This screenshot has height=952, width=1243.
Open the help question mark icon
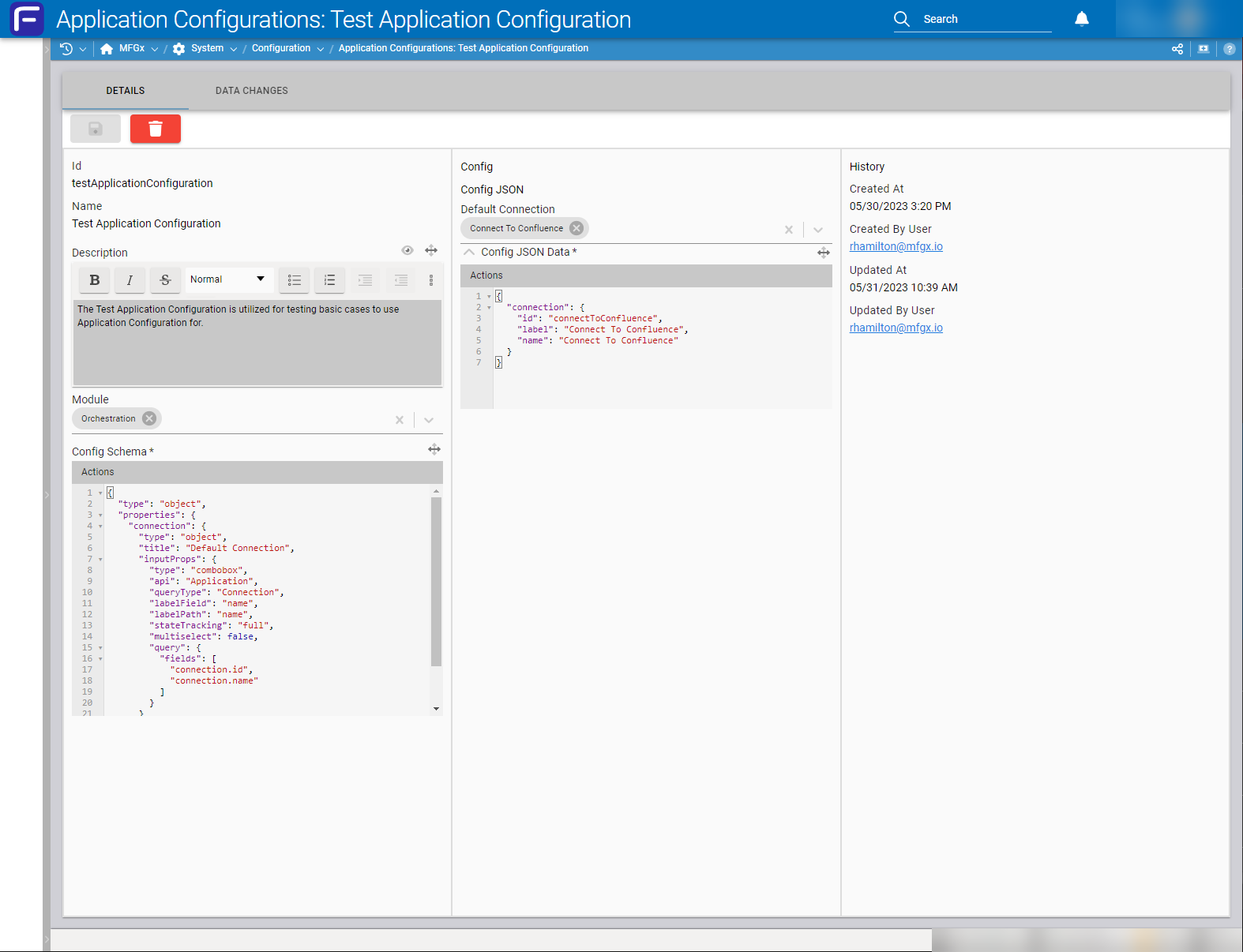pos(1230,49)
